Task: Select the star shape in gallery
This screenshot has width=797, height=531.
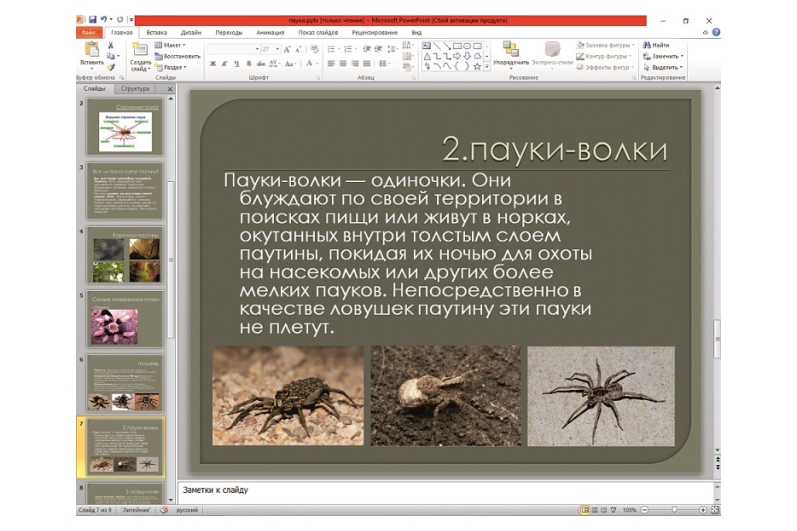Action: point(477,67)
